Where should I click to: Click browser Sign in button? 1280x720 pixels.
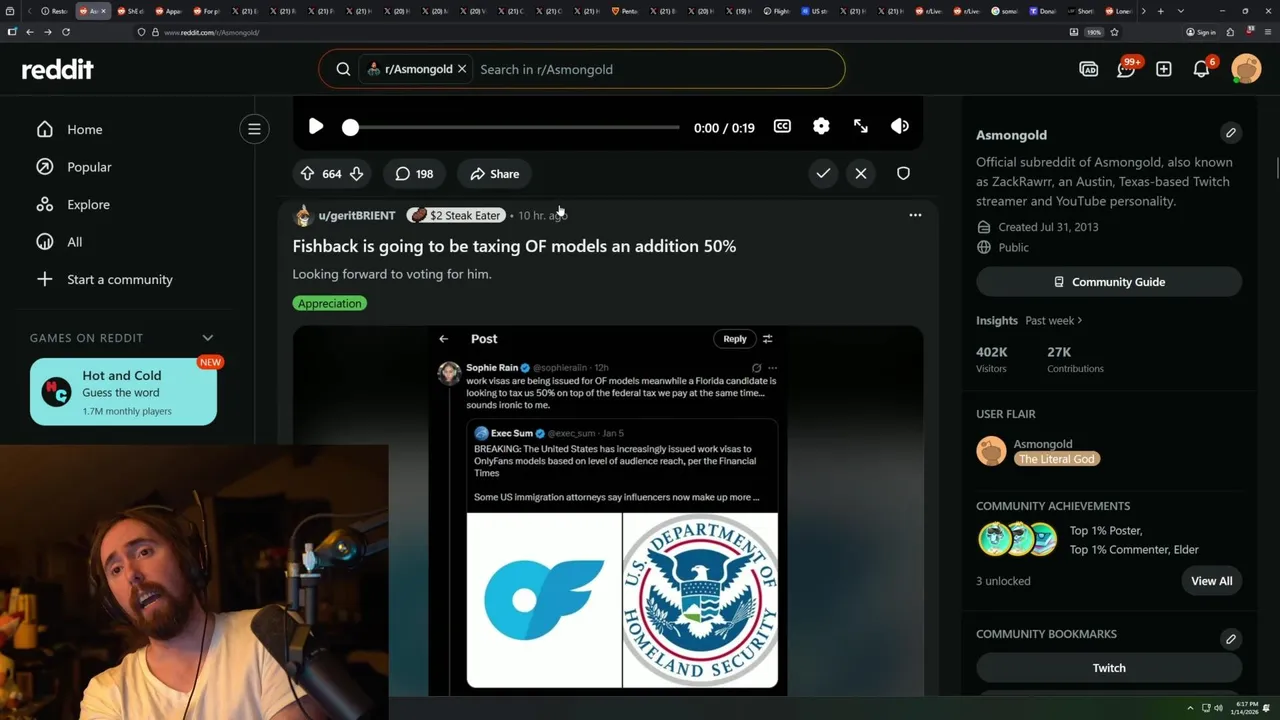pyautogui.click(x=1201, y=32)
